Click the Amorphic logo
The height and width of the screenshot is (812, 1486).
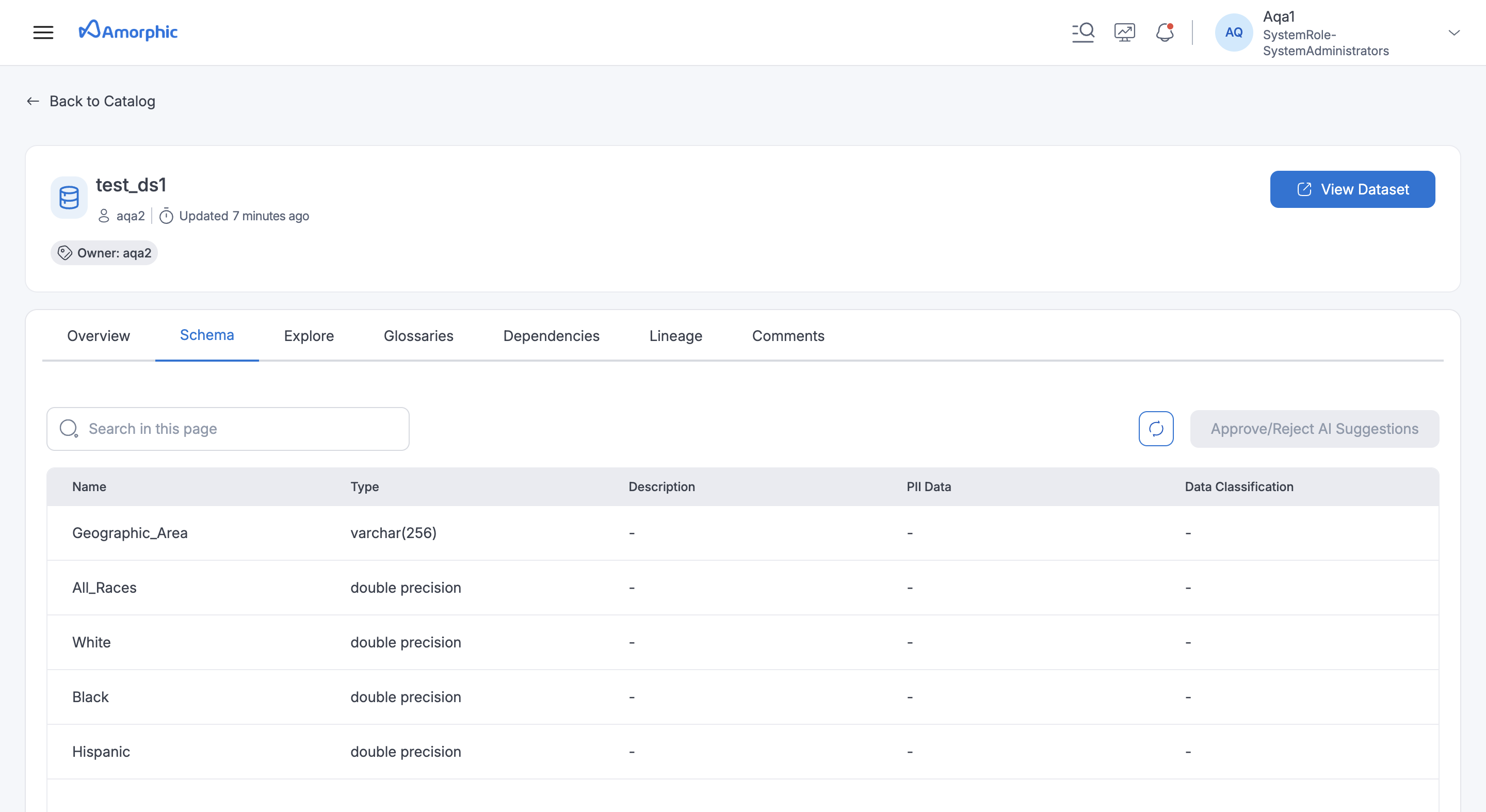(128, 31)
